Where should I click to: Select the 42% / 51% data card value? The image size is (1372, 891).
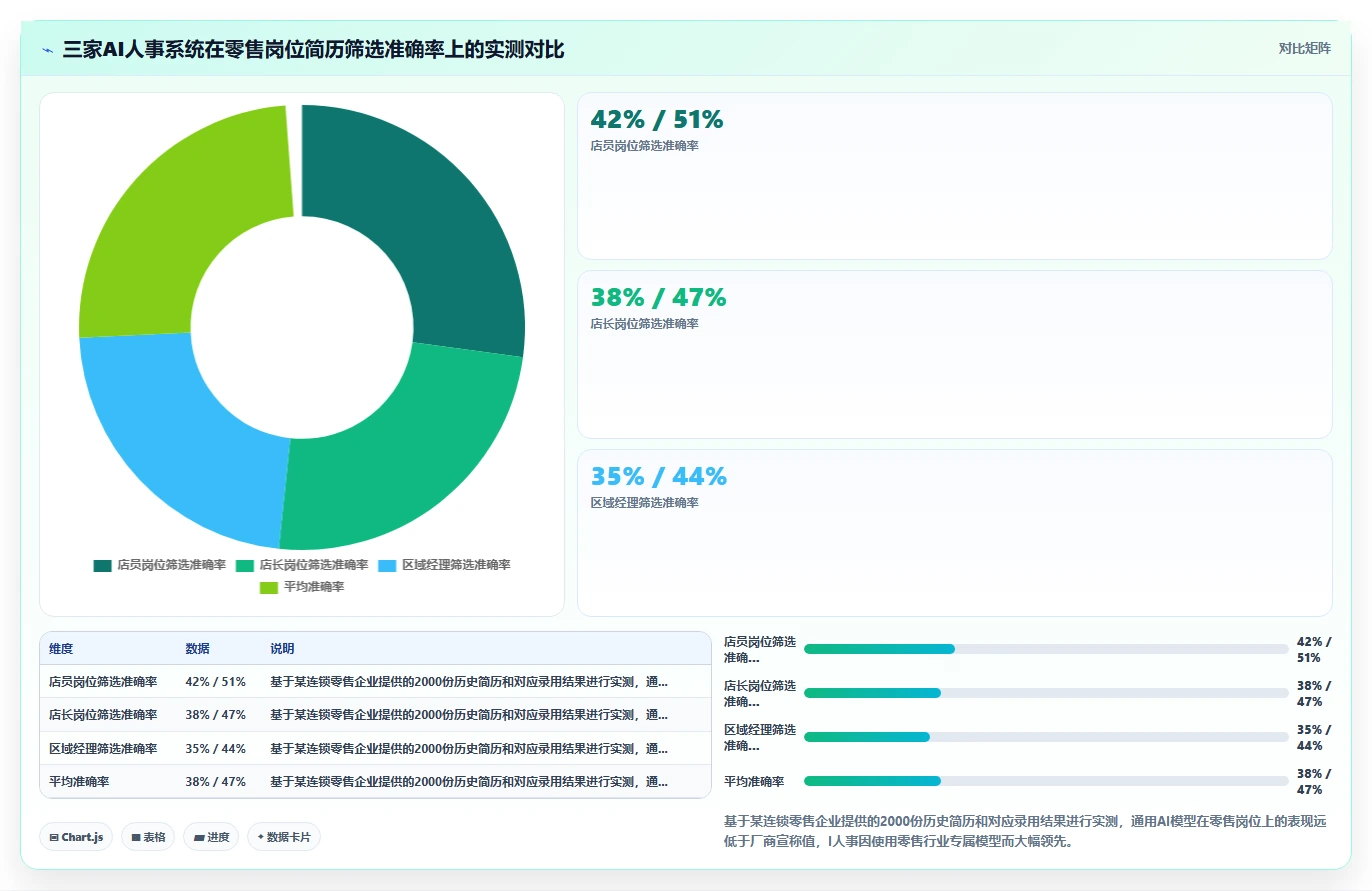click(x=657, y=120)
